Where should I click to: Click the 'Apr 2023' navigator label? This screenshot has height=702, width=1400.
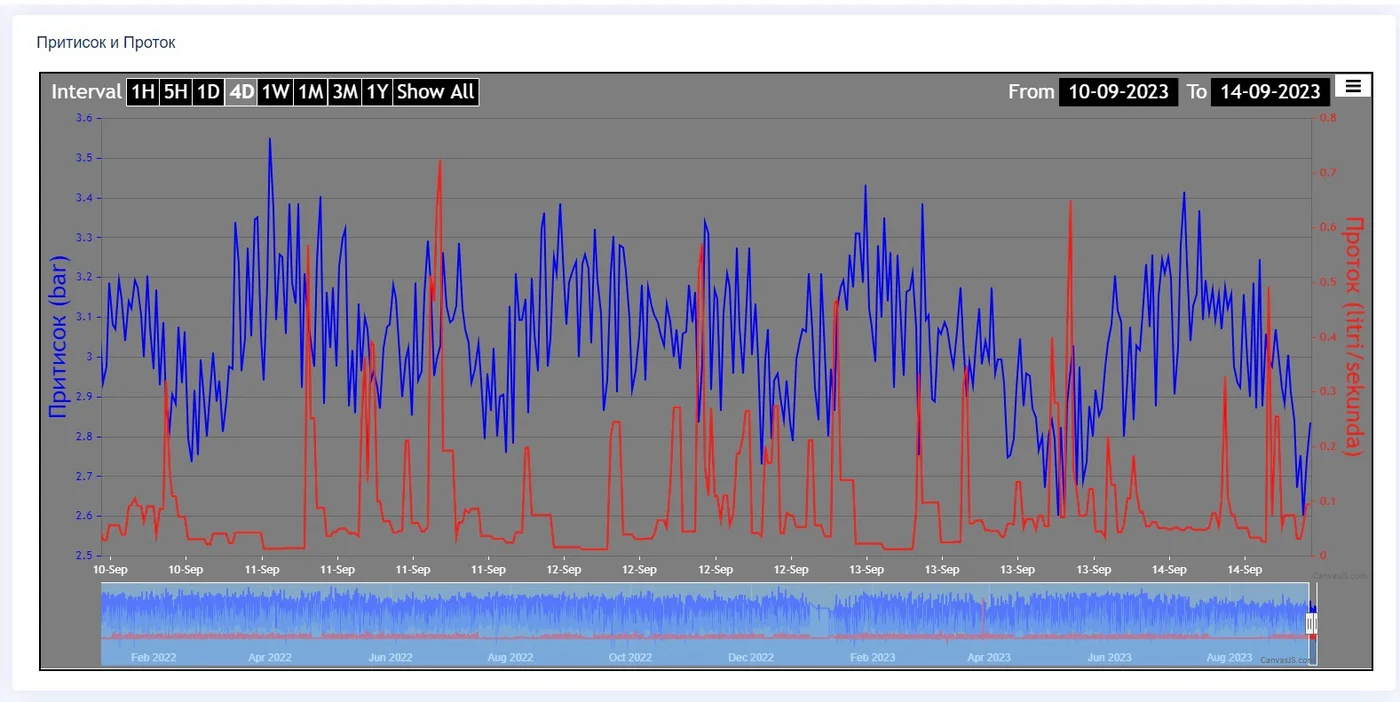pyautogui.click(x=988, y=658)
